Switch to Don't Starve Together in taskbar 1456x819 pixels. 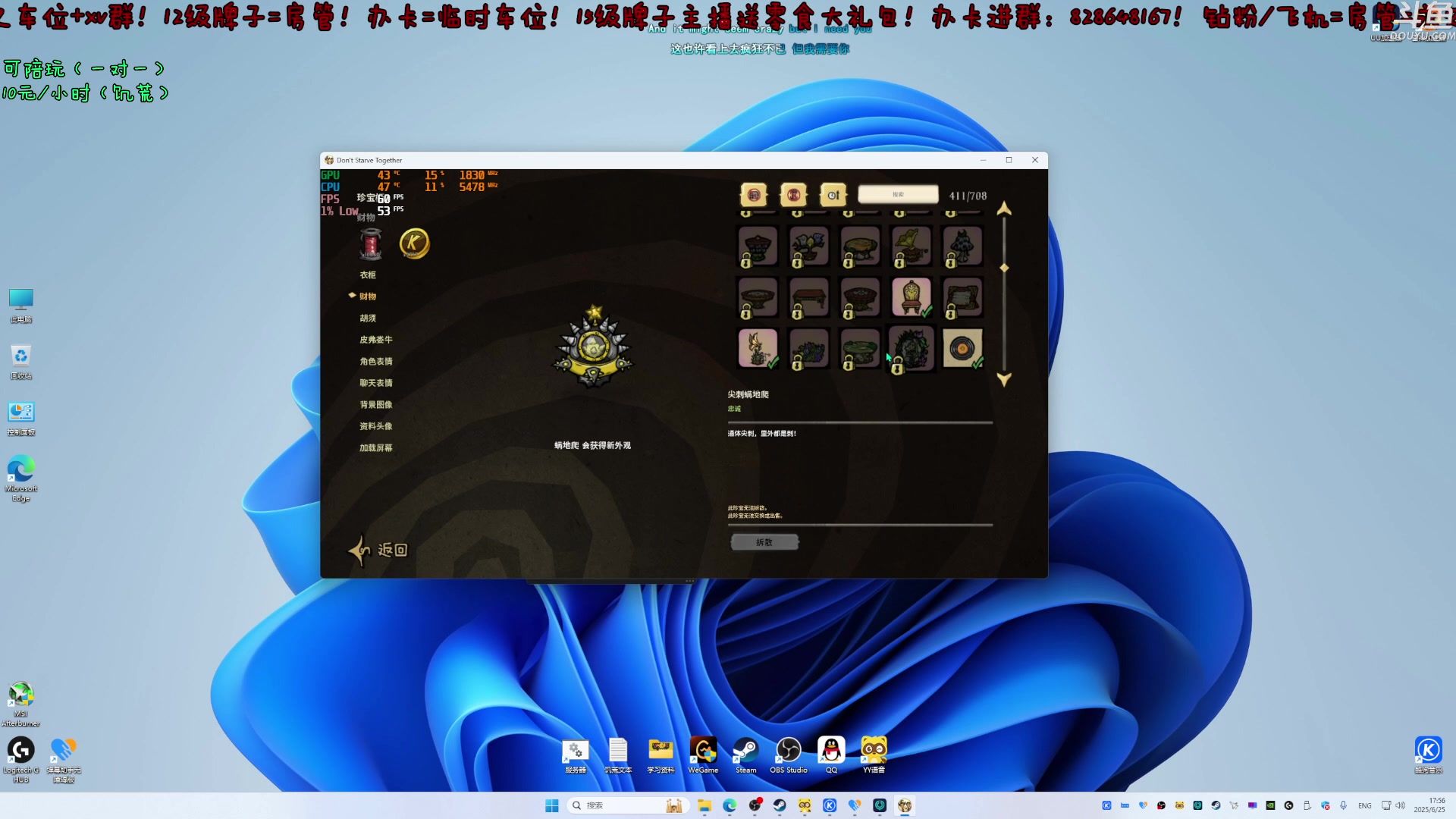pos(905,805)
